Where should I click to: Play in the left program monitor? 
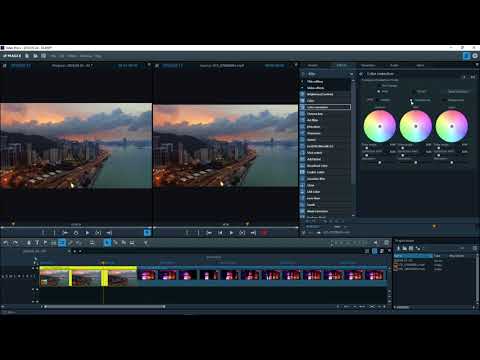(x=87, y=233)
